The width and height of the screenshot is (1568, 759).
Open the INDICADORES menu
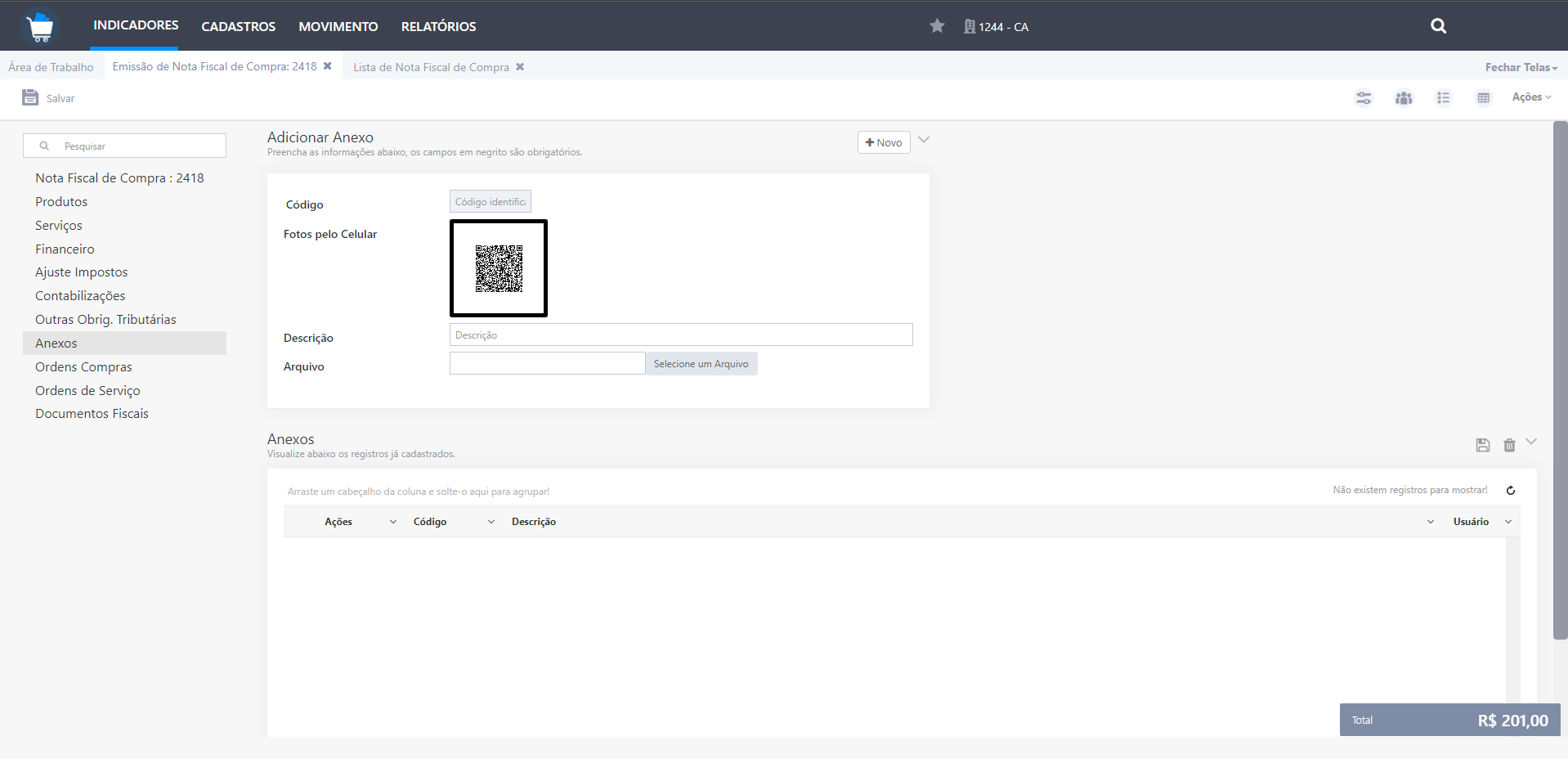(x=136, y=25)
